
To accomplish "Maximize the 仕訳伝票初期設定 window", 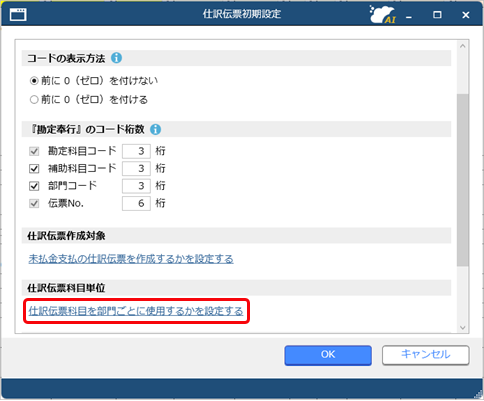I will tap(437, 15).
